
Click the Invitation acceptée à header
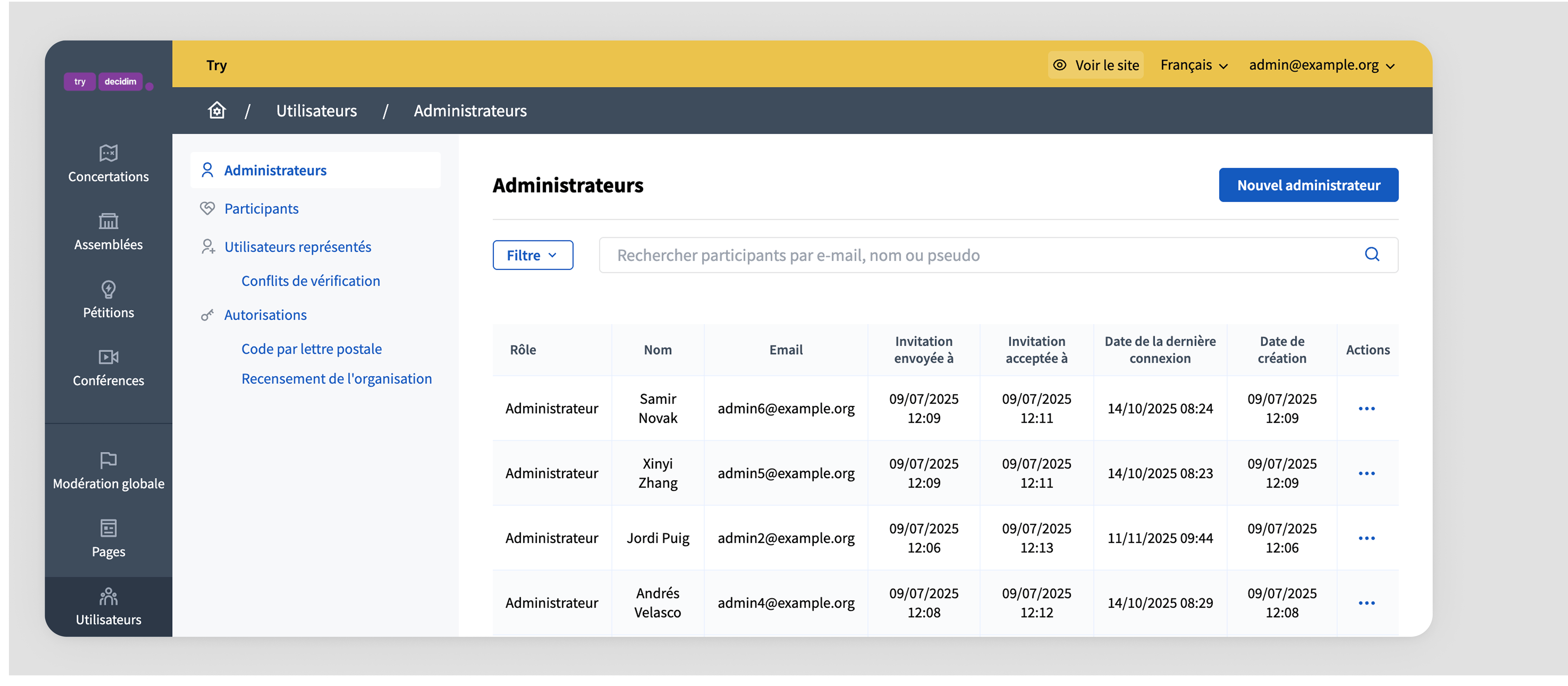pyautogui.click(x=1036, y=350)
